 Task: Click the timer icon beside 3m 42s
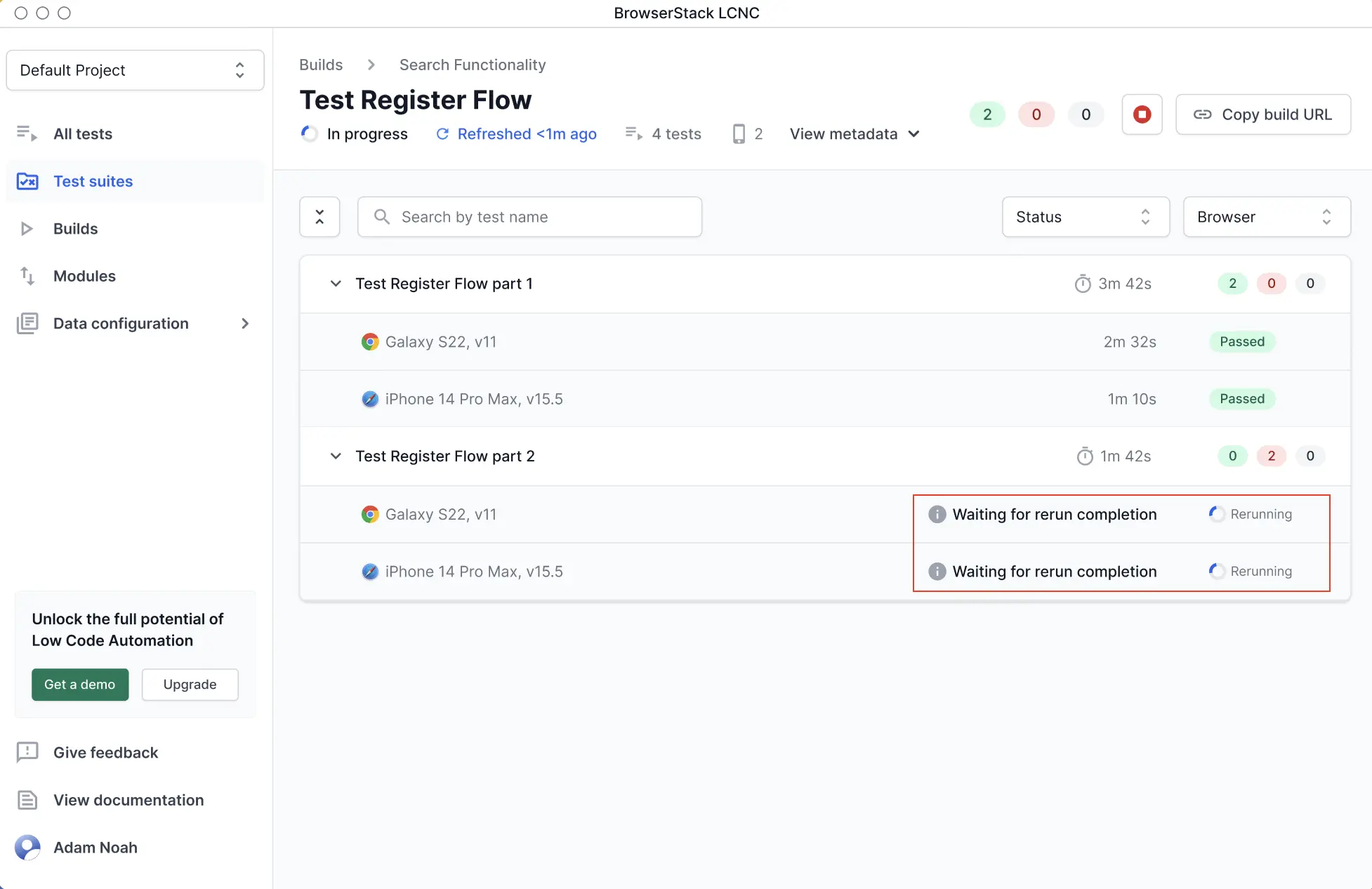tap(1083, 284)
